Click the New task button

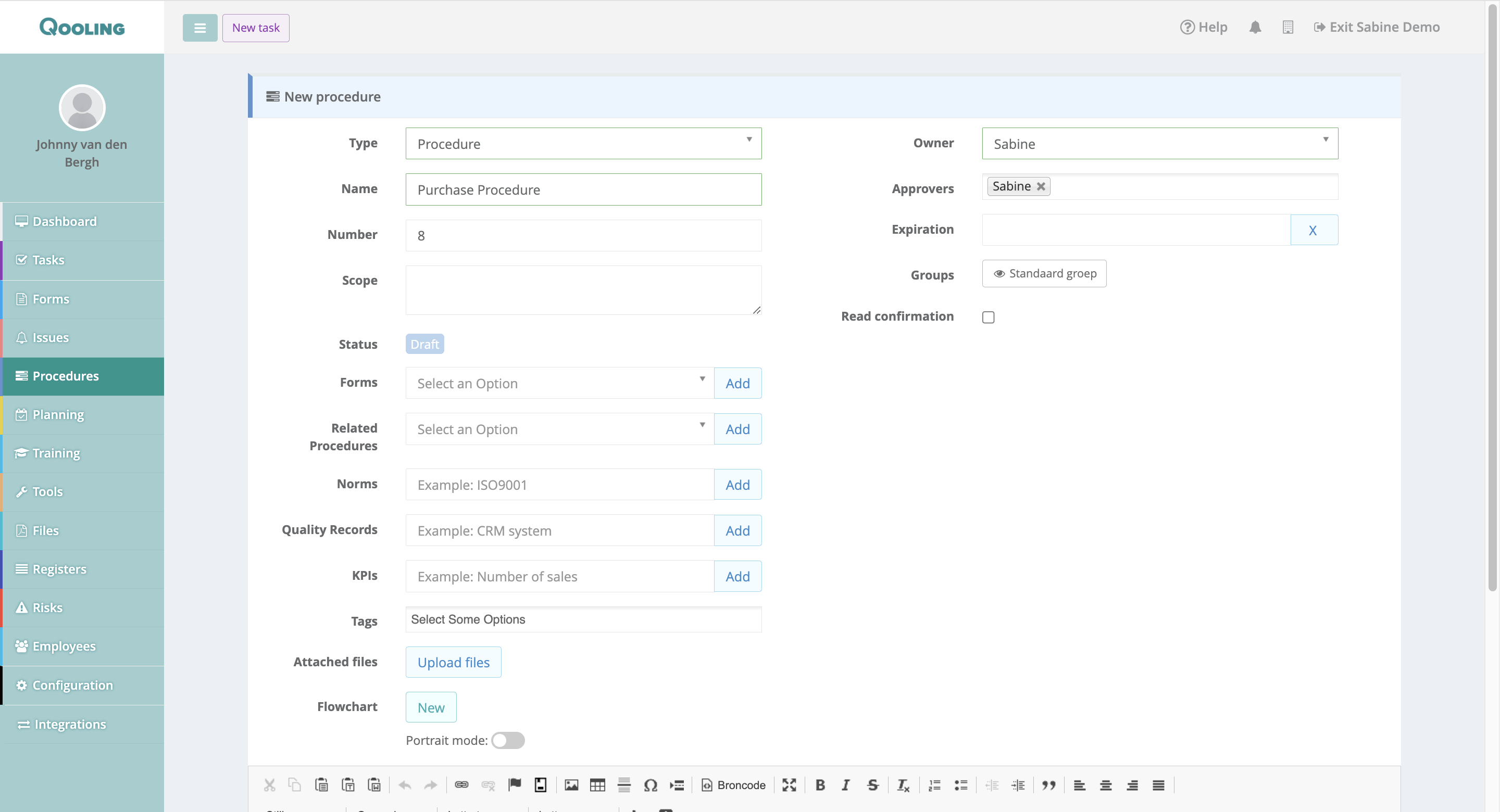point(256,28)
